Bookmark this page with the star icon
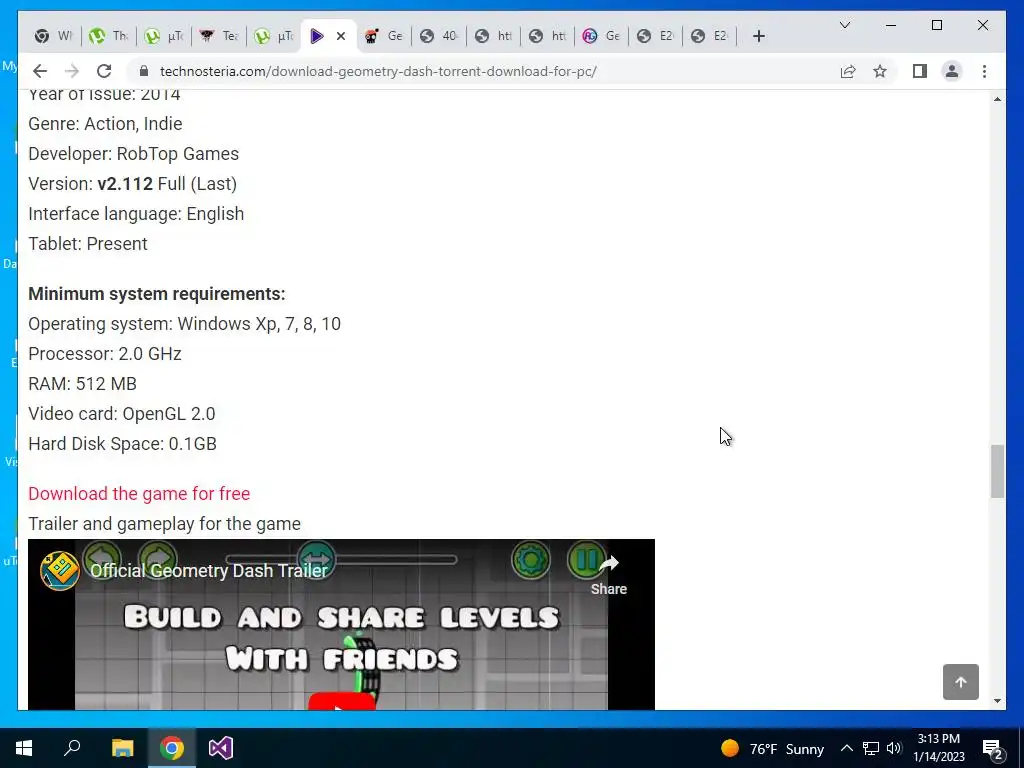The image size is (1024, 768). click(x=880, y=71)
